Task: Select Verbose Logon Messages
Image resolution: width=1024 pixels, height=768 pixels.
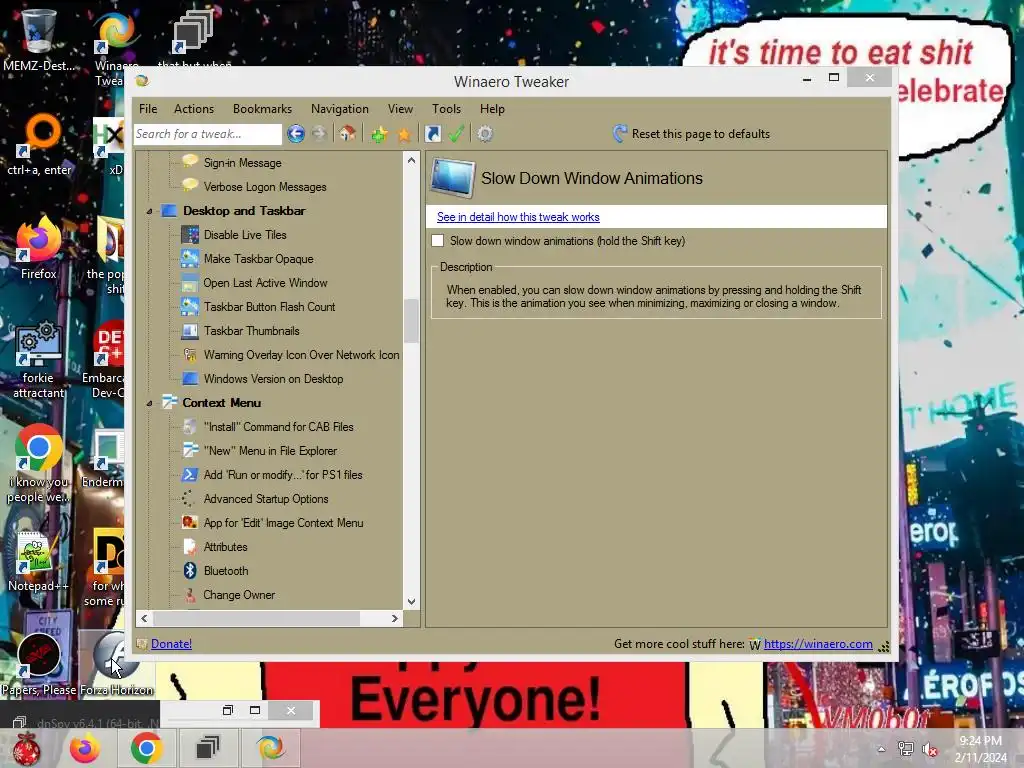Action: pos(264,187)
